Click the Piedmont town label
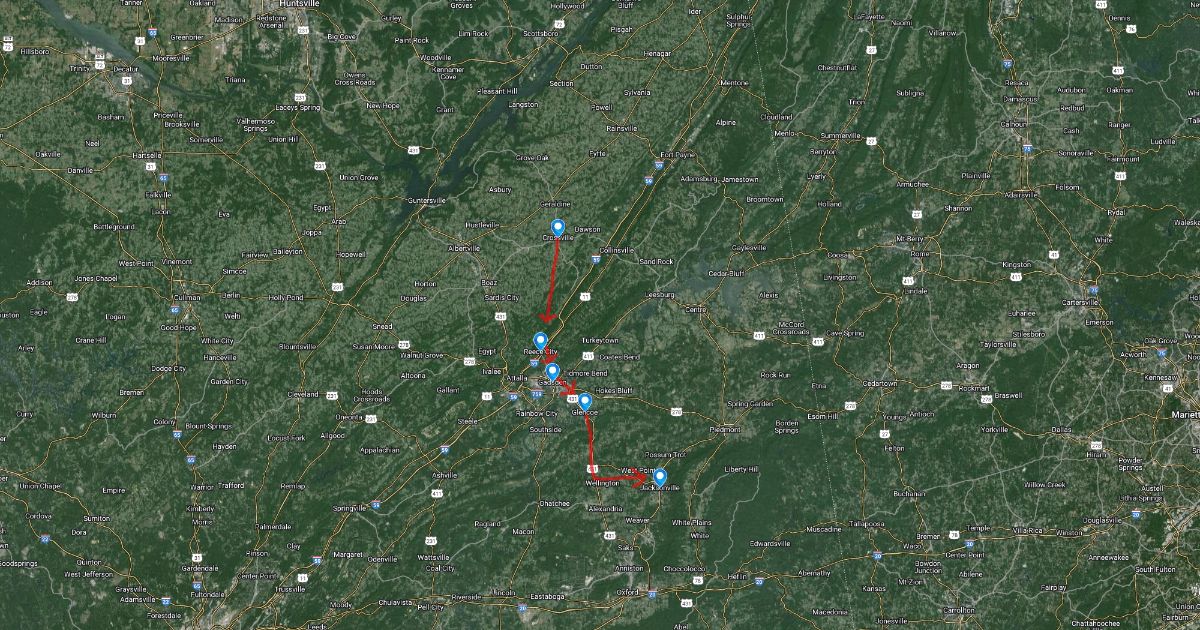The image size is (1200, 630). point(725,430)
